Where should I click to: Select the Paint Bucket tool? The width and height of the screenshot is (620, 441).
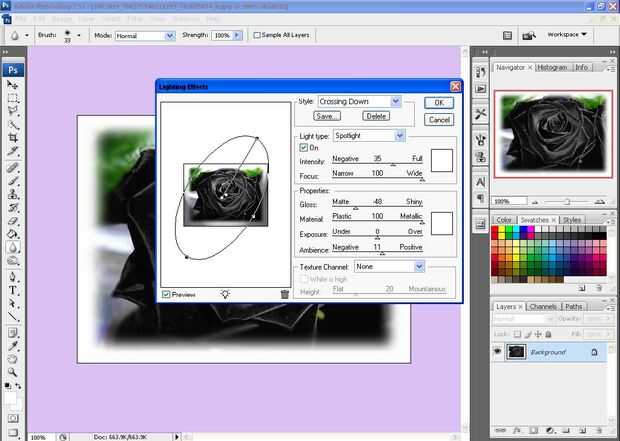pos(12,234)
